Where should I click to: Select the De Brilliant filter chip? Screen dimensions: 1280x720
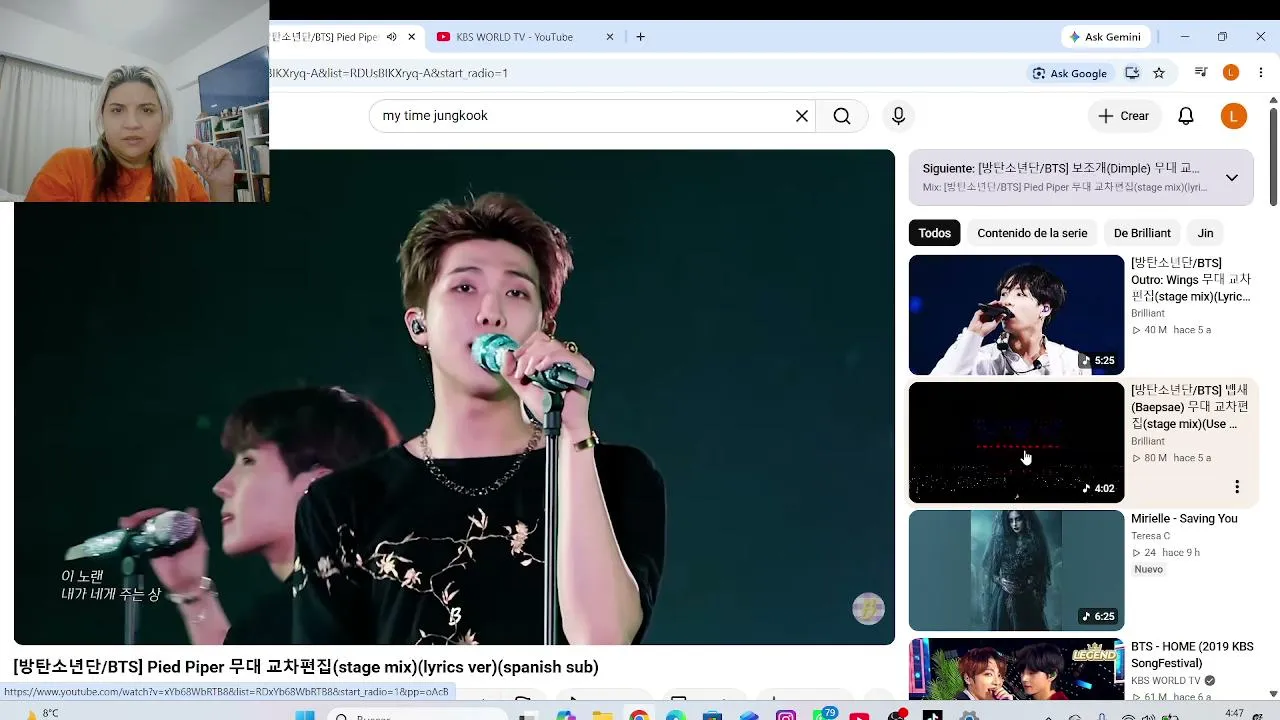(x=1142, y=233)
